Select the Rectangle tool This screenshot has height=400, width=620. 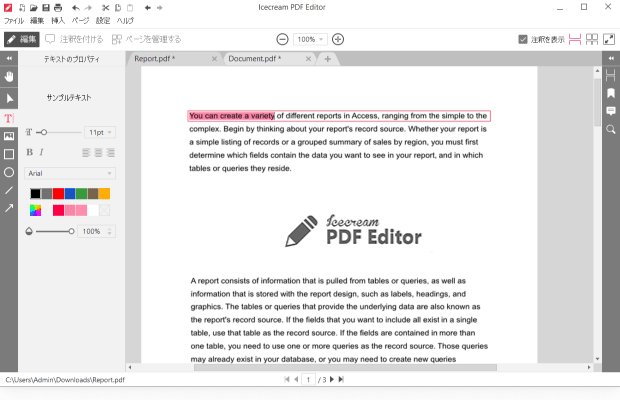click(x=9, y=154)
